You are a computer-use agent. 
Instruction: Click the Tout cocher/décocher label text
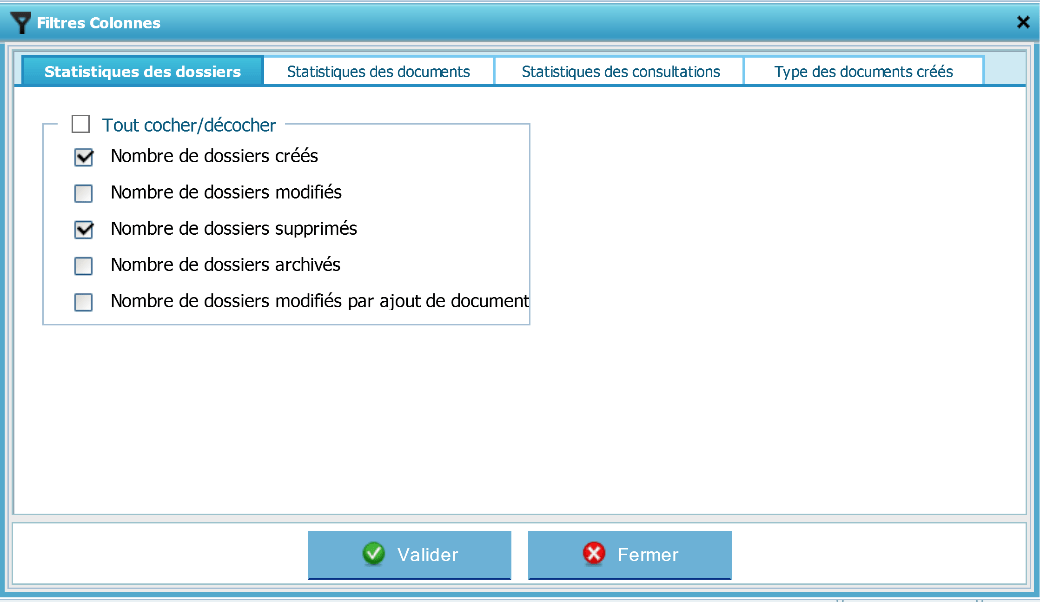189,125
